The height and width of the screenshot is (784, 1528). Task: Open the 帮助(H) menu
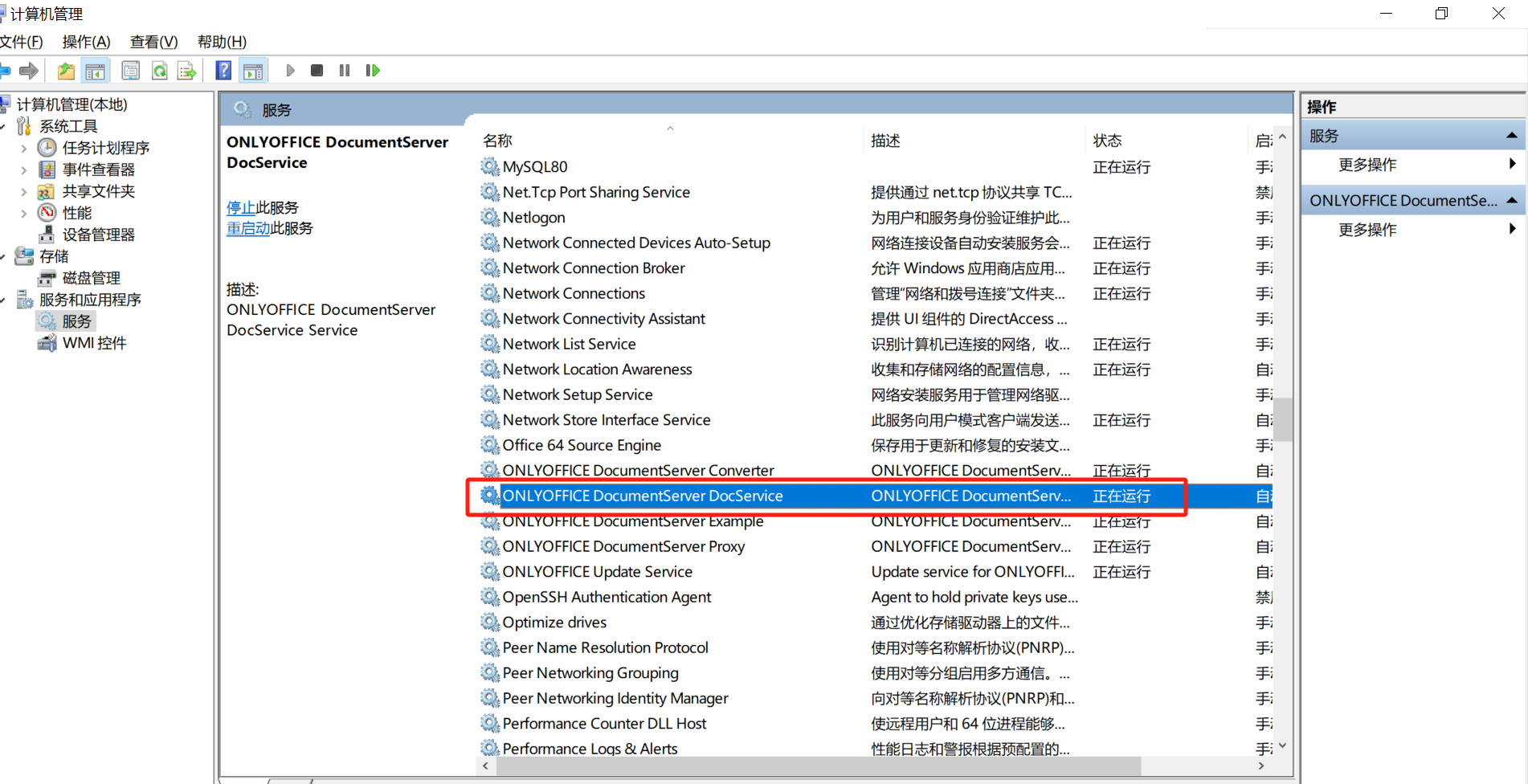[222, 42]
